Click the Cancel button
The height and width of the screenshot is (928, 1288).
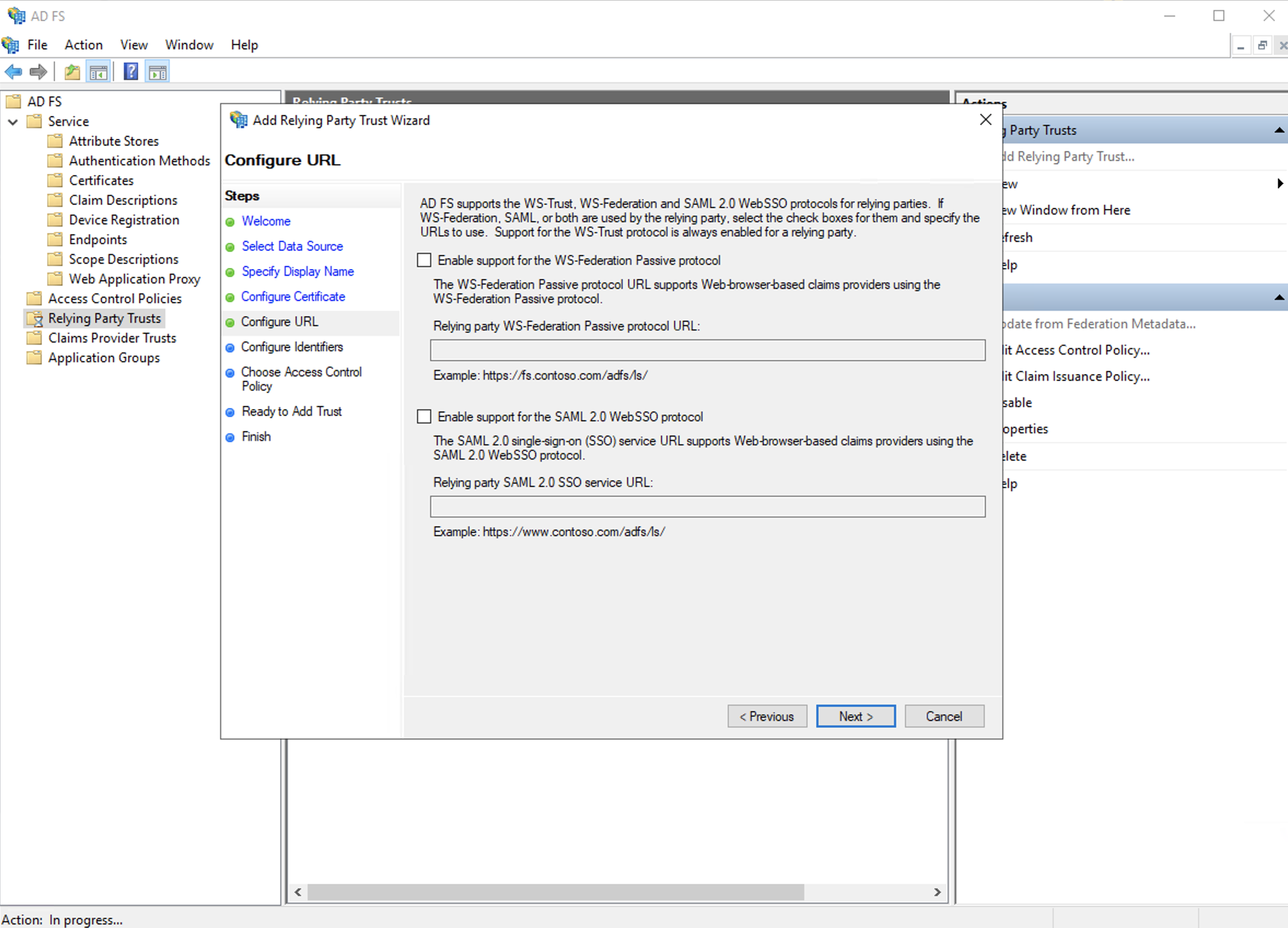click(x=944, y=716)
